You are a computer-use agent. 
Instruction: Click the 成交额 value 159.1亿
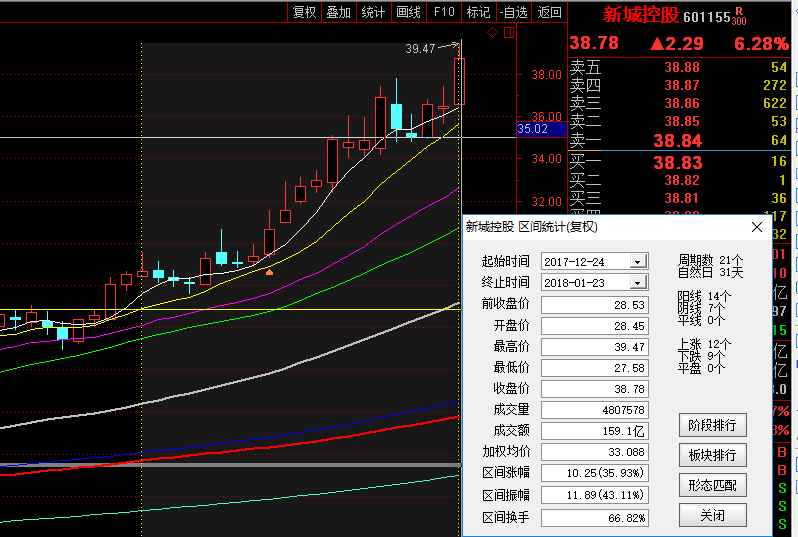[x=595, y=431]
